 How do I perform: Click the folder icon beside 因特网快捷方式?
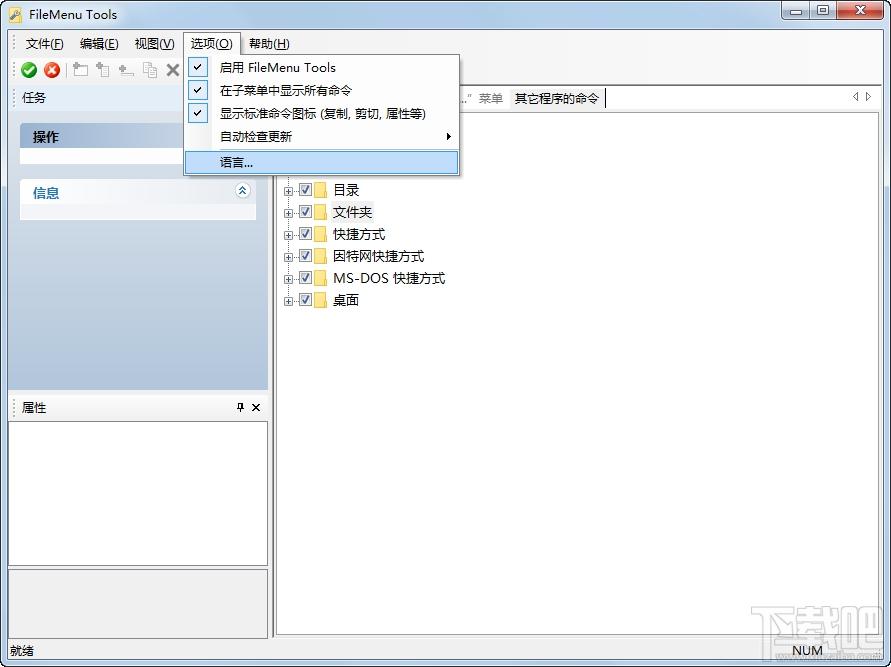click(320, 256)
